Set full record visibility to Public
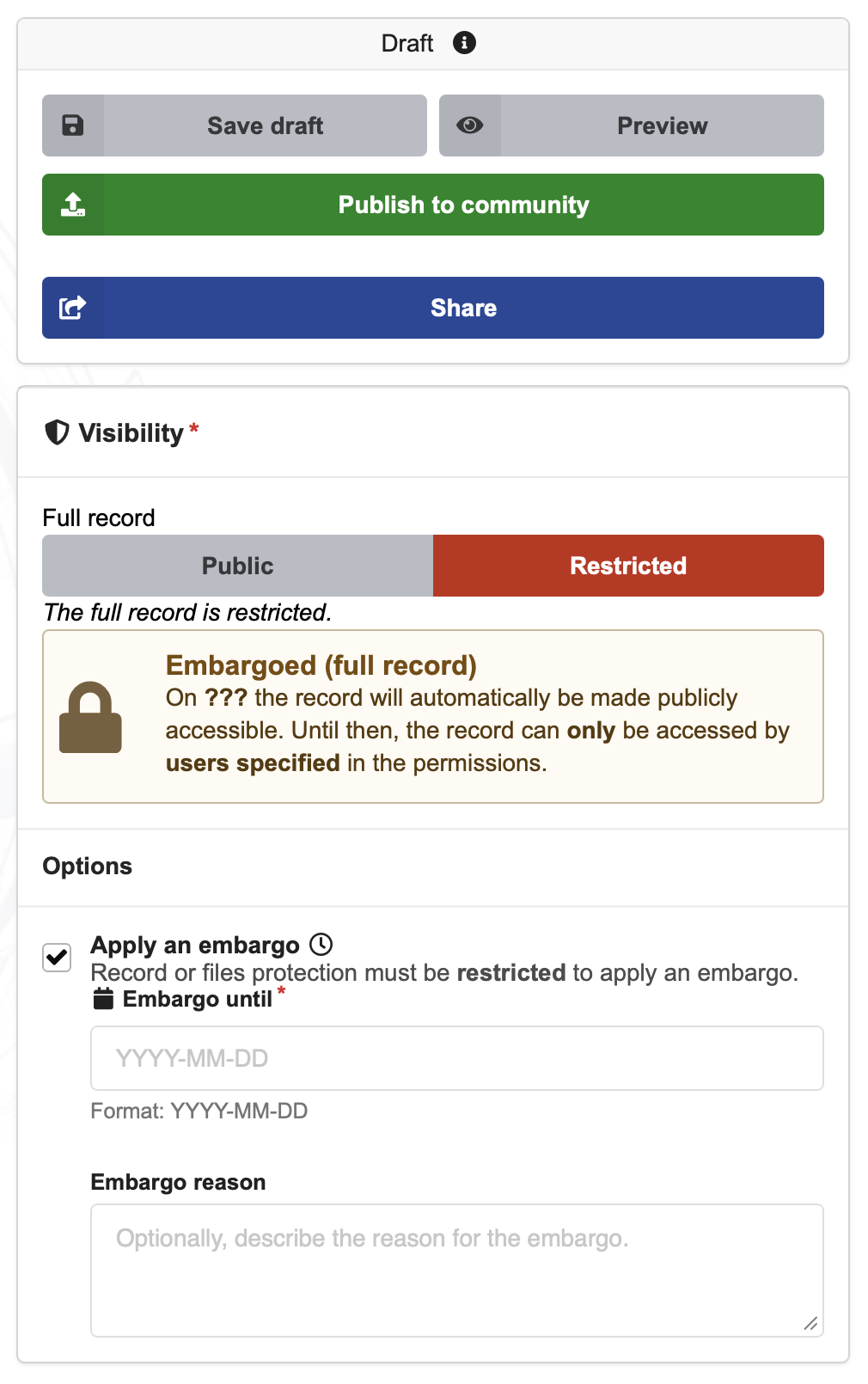Image resolution: width=868 pixels, height=1384 pixels. (x=237, y=565)
